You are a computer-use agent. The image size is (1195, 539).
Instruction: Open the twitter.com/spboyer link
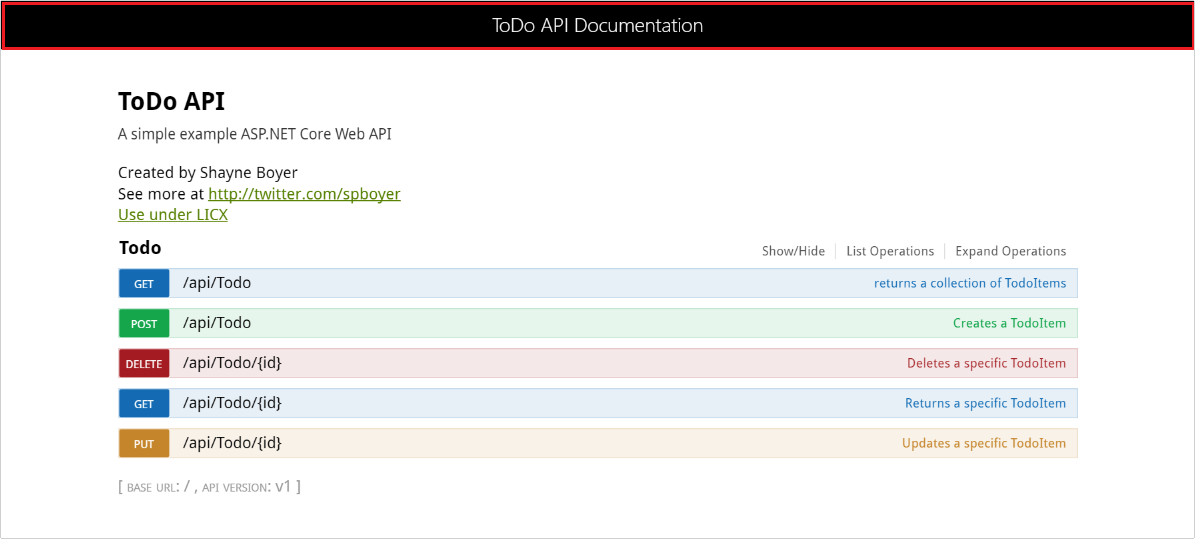pos(304,194)
